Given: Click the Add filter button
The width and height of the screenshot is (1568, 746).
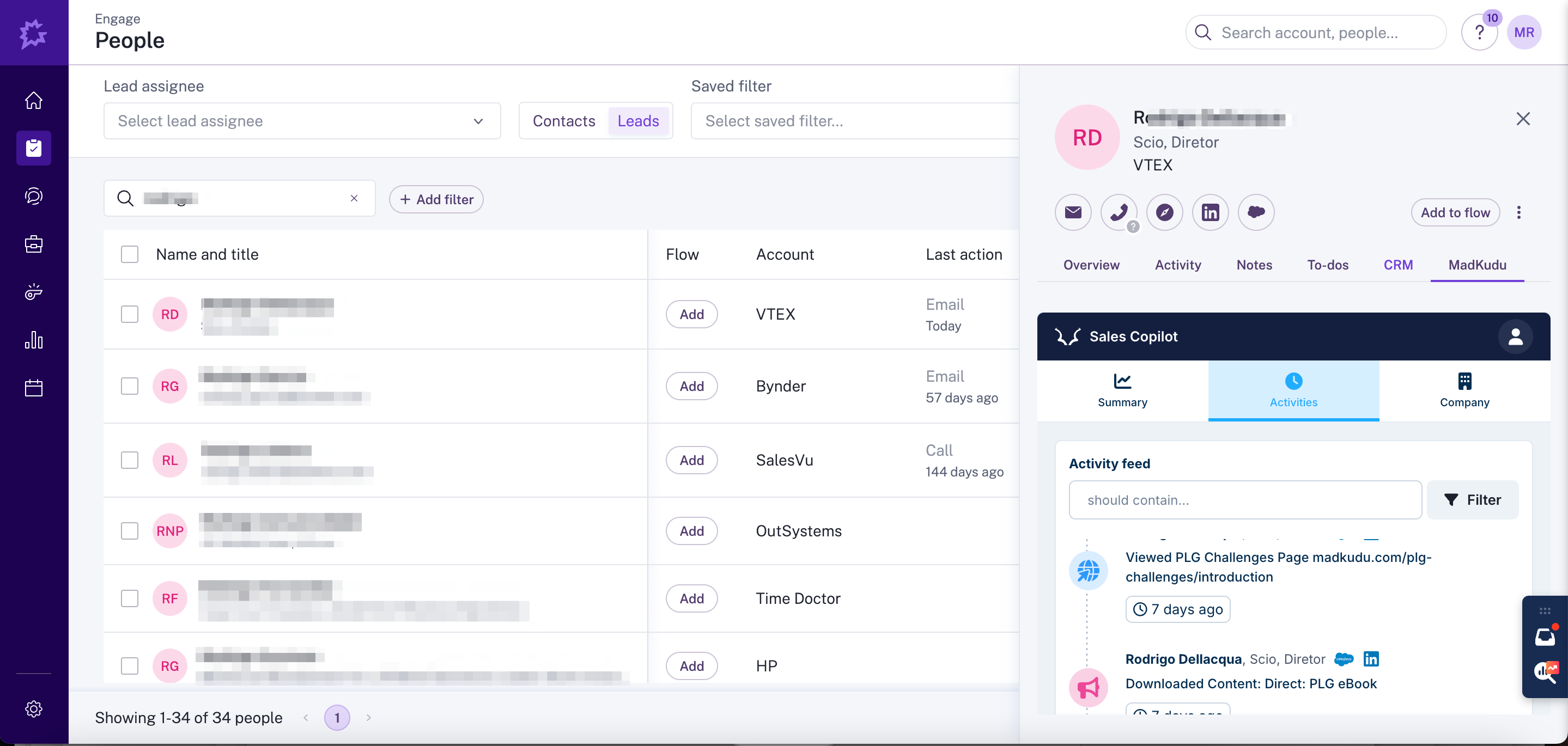Looking at the screenshot, I should pos(436,200).
